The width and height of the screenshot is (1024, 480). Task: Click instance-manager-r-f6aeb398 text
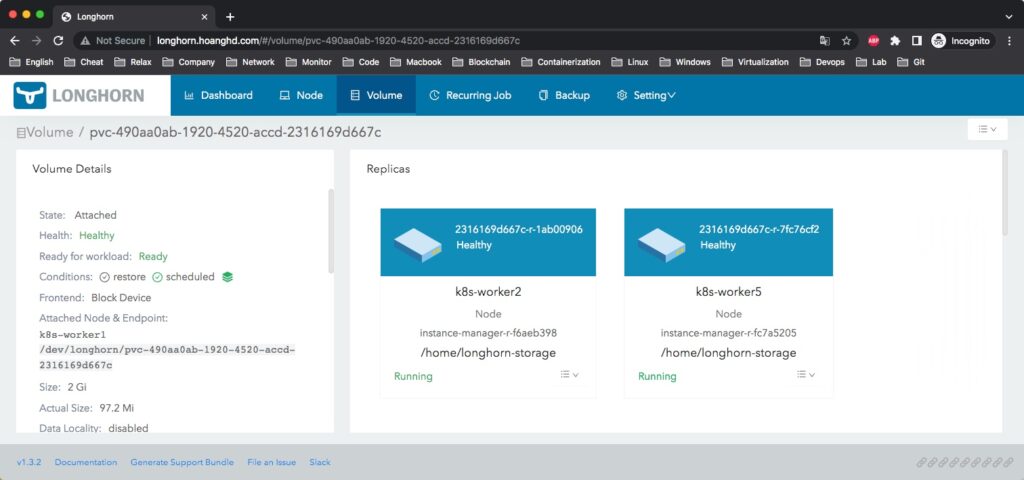488,333
